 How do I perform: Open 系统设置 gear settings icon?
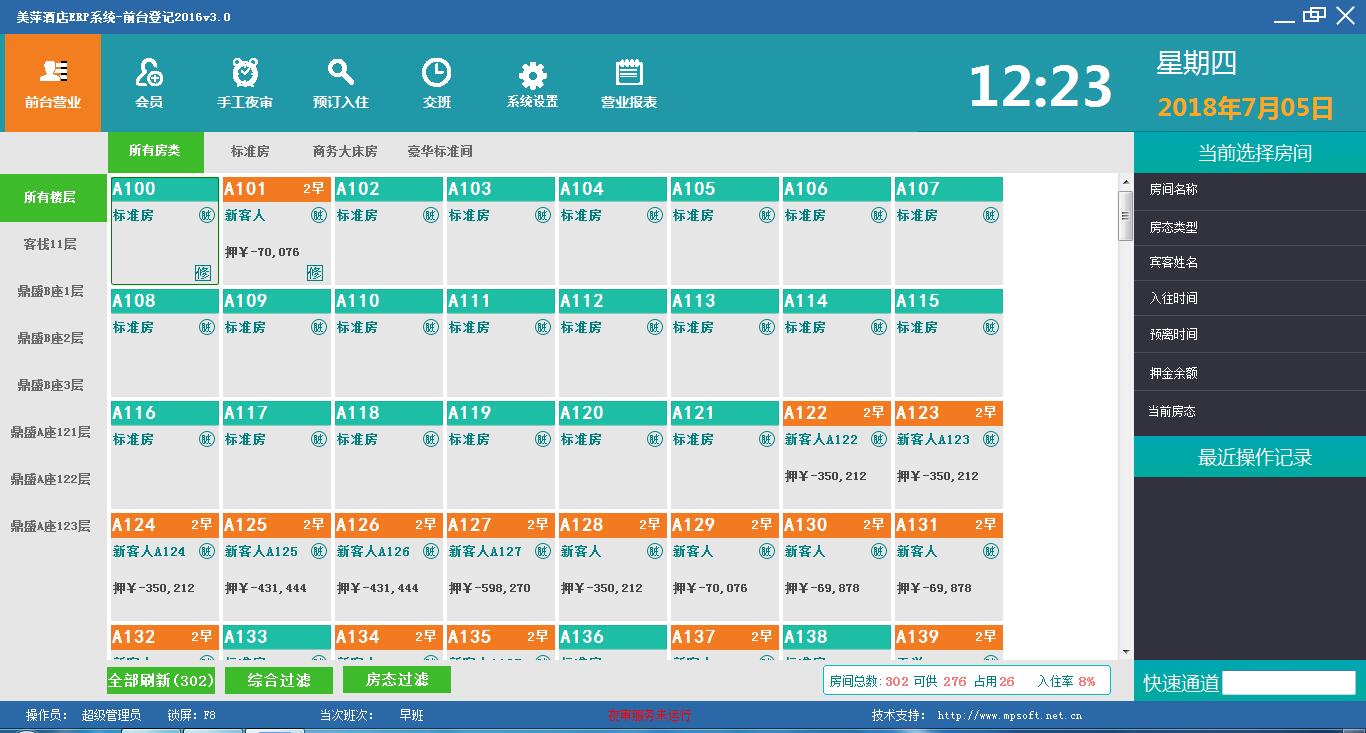pos(532,83)
